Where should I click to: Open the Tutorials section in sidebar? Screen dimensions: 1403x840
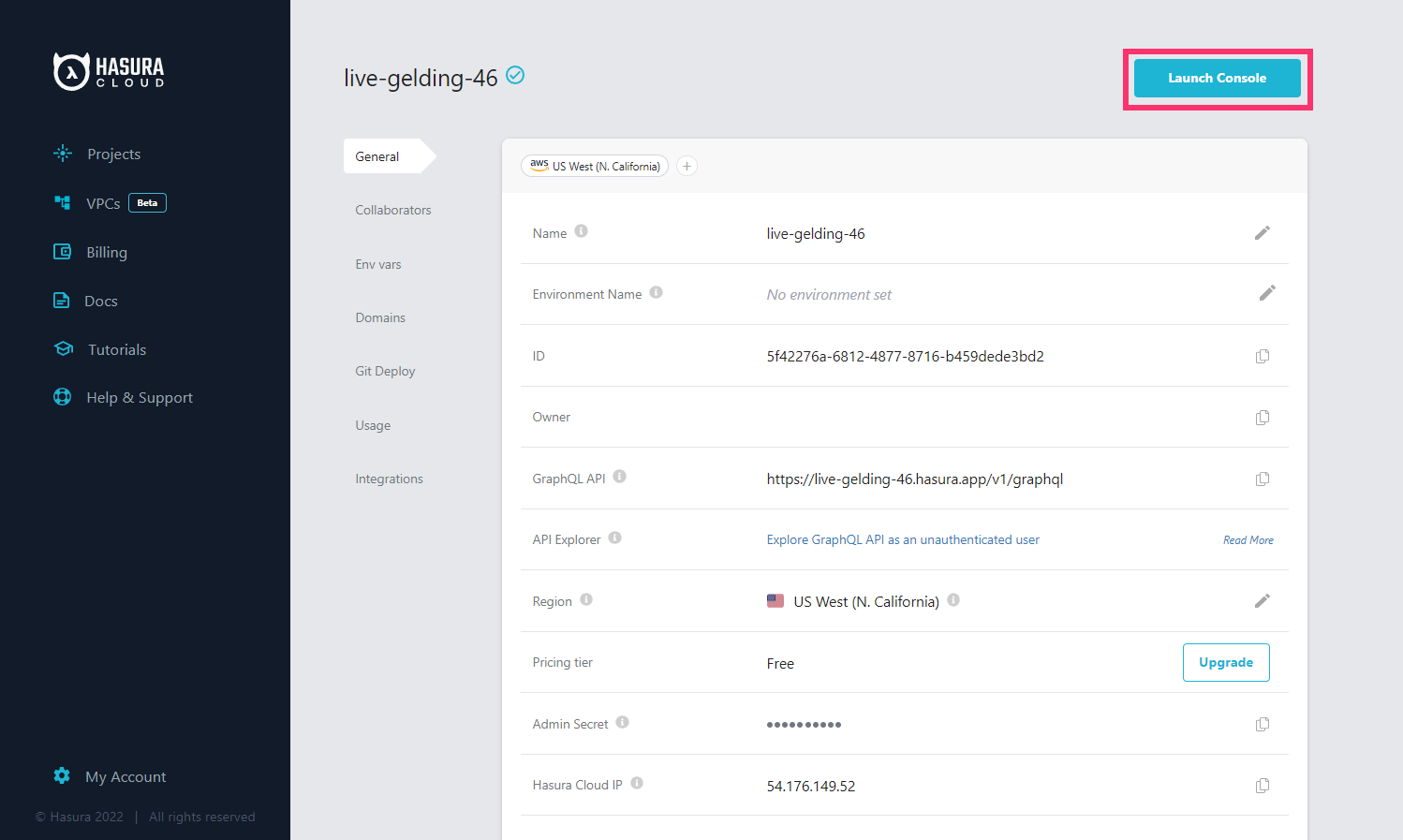point(115,348)
